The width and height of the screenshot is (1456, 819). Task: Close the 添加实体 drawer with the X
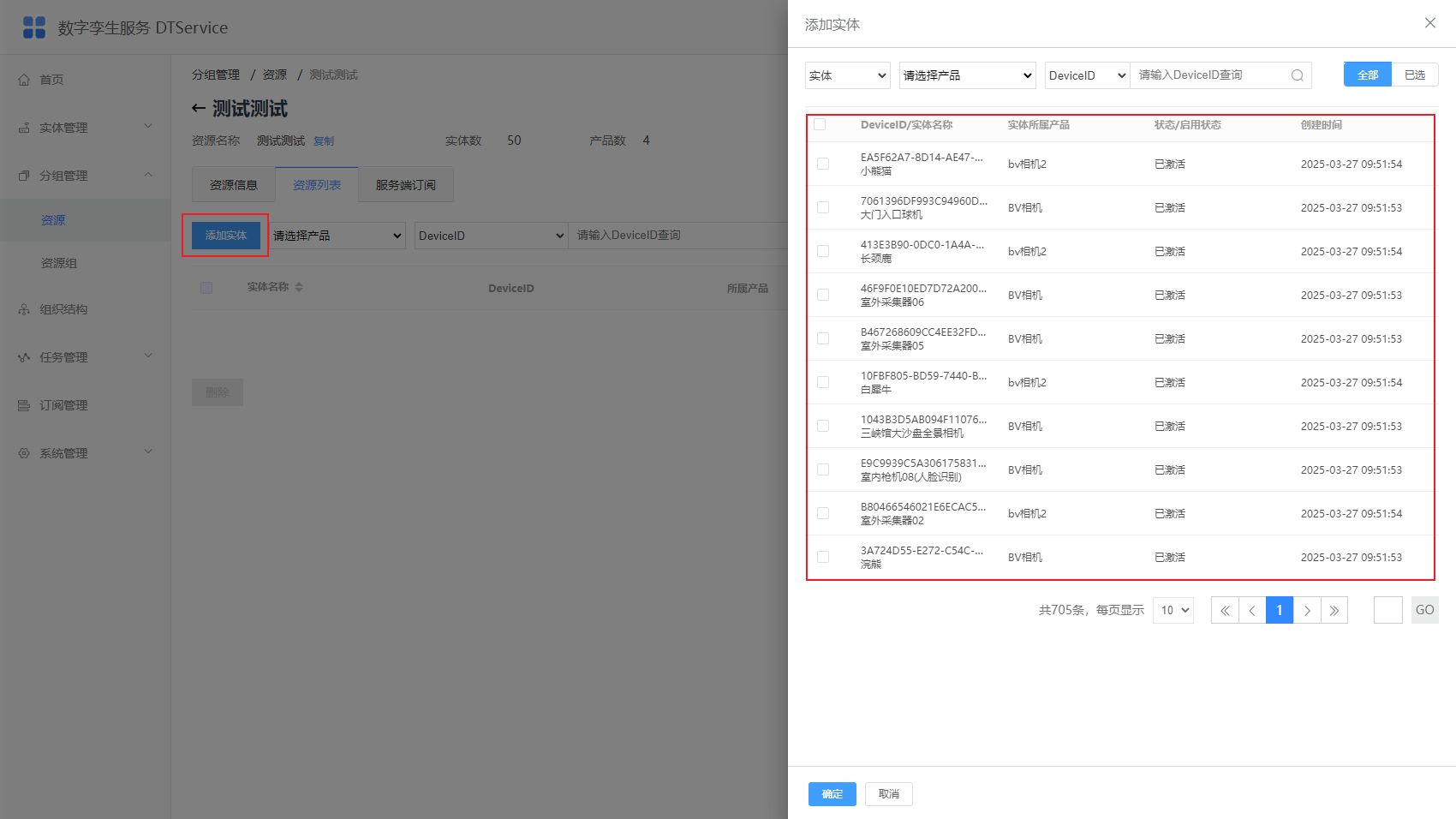click(x=1430, y=23)
